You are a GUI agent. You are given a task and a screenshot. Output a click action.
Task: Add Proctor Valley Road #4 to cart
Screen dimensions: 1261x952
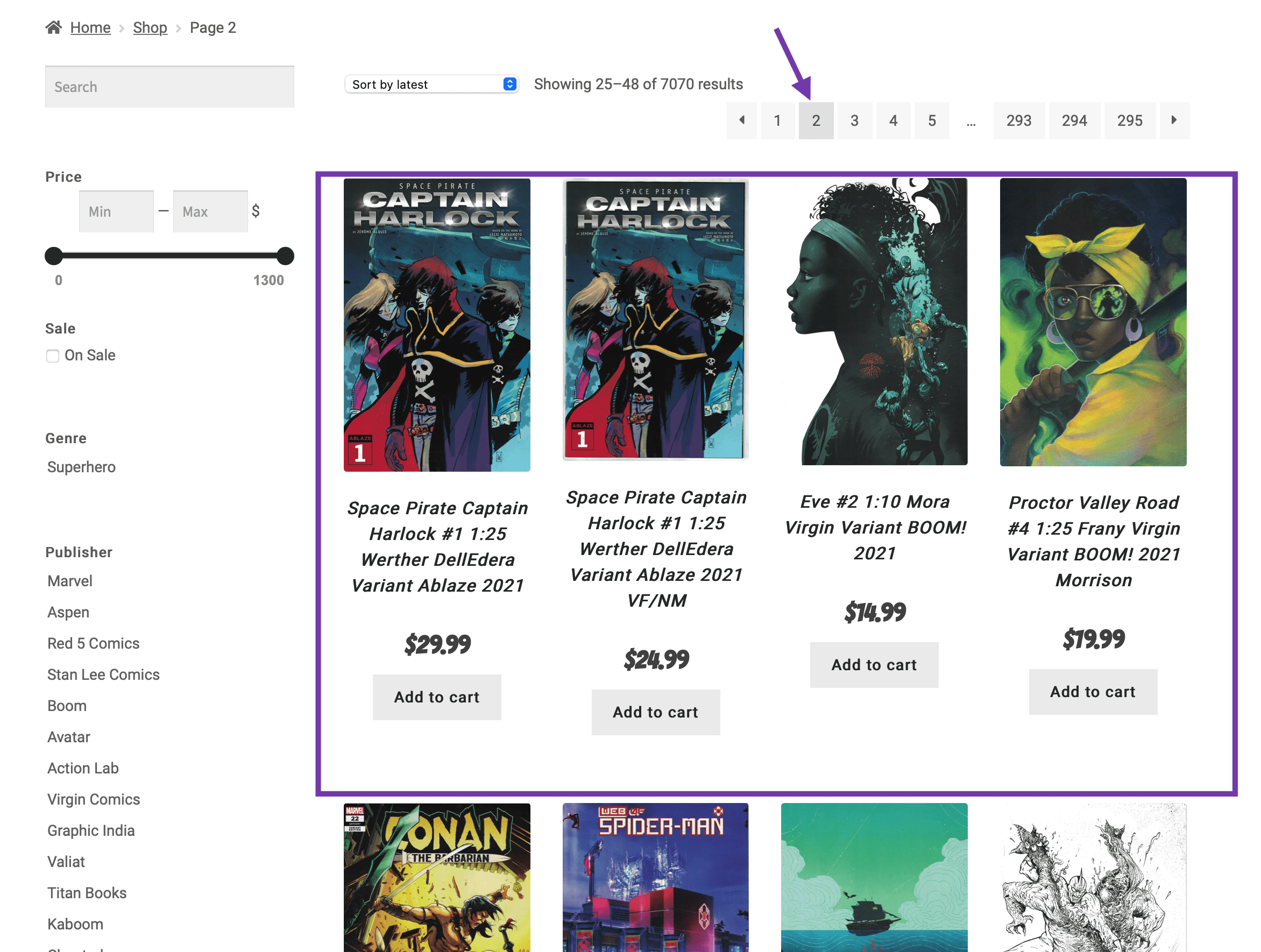(1093, 692)
